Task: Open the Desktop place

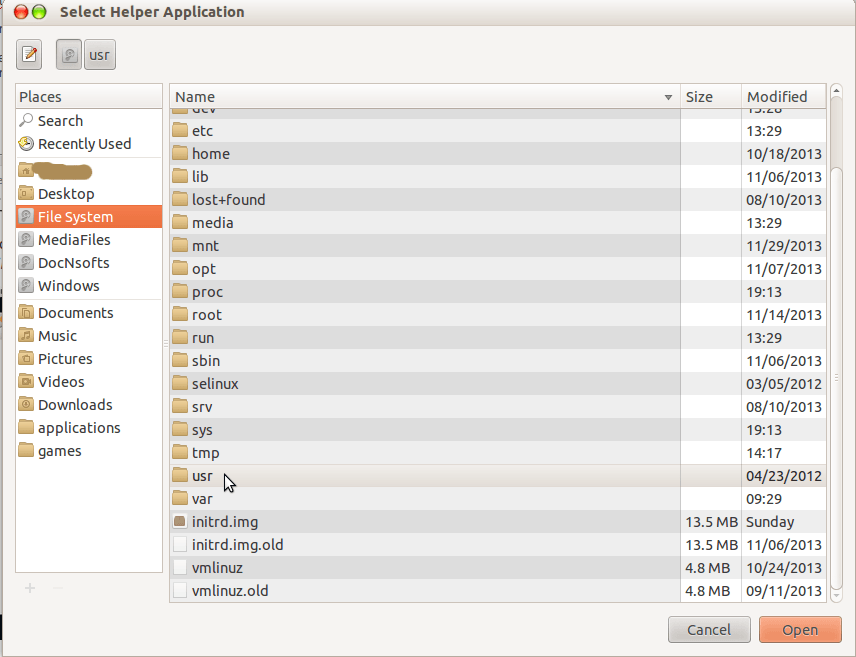Action: [x=66, y=194]
